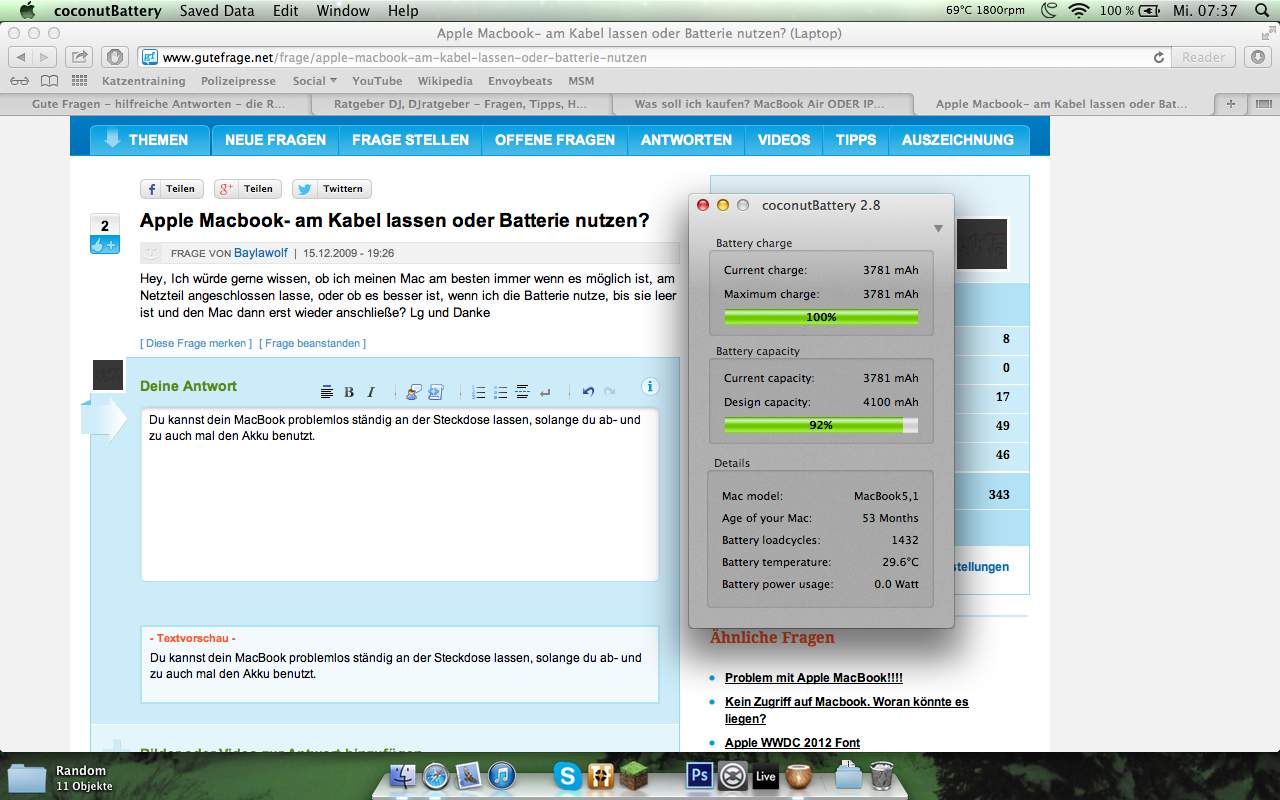Viewport: 1280px width, 800px height.
Task: Open the Social bookmarks dropdown
Action: tap(314, 81)
